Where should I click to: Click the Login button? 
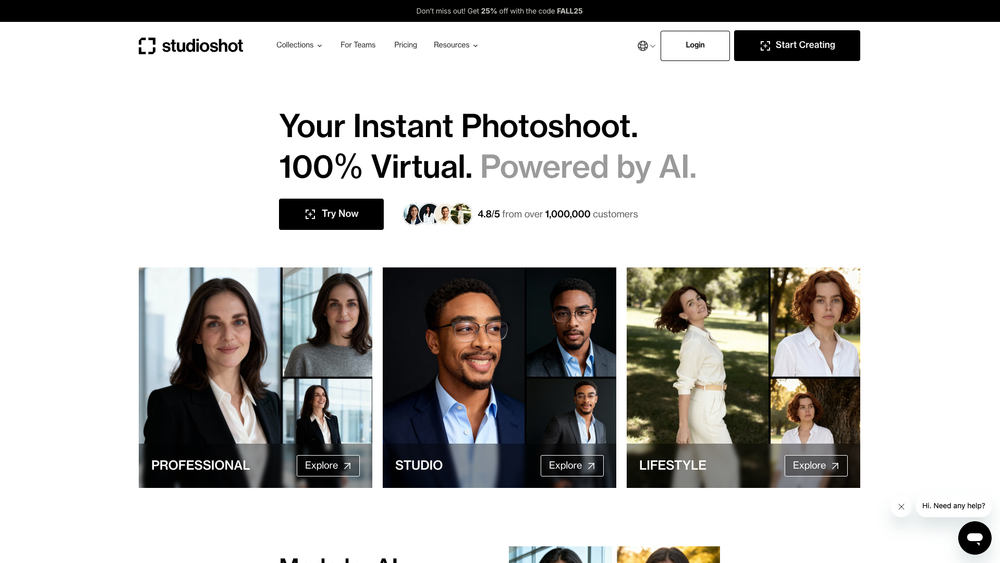click(695, 45)
